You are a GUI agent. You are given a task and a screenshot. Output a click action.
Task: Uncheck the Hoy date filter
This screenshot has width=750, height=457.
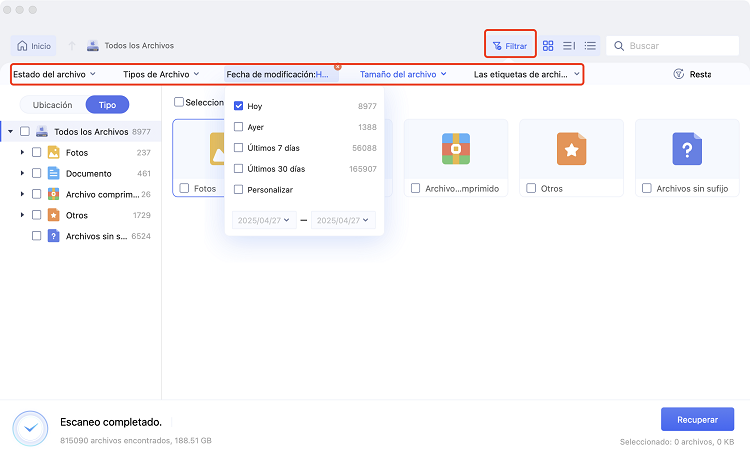tap(238, 106)
